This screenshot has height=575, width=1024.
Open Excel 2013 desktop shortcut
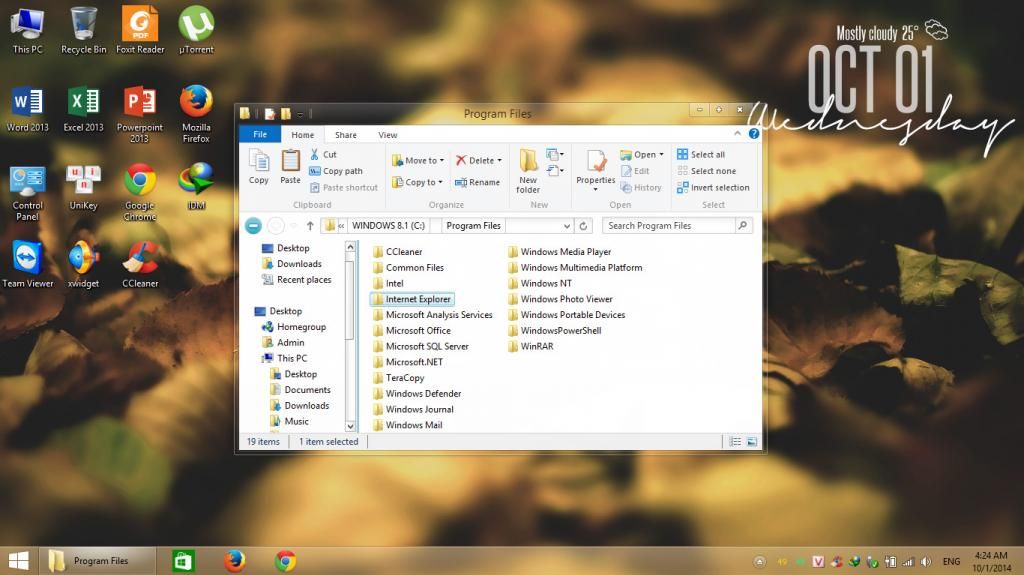pos(84,108)
